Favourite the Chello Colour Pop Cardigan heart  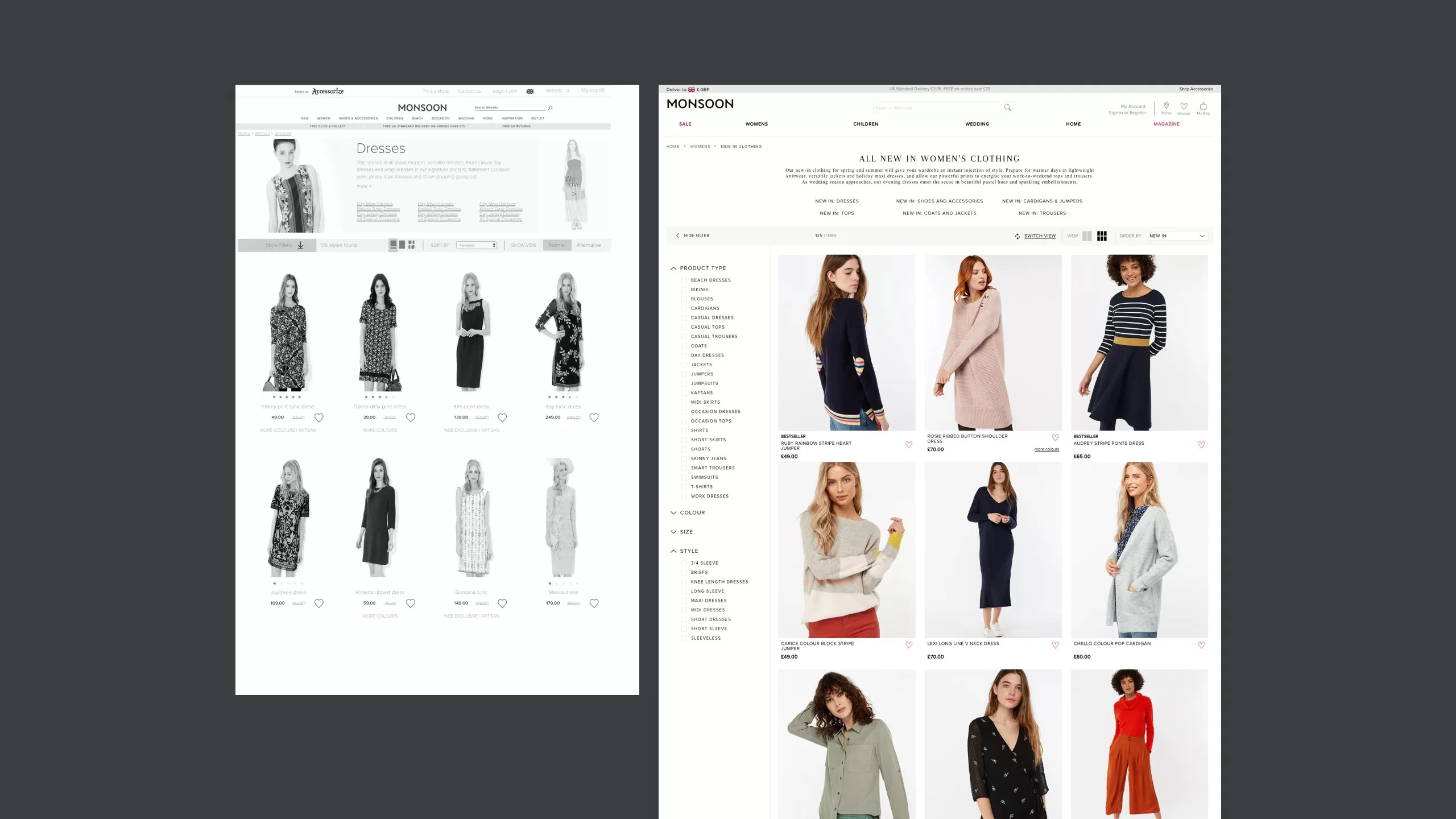(x=1201, y=645)
